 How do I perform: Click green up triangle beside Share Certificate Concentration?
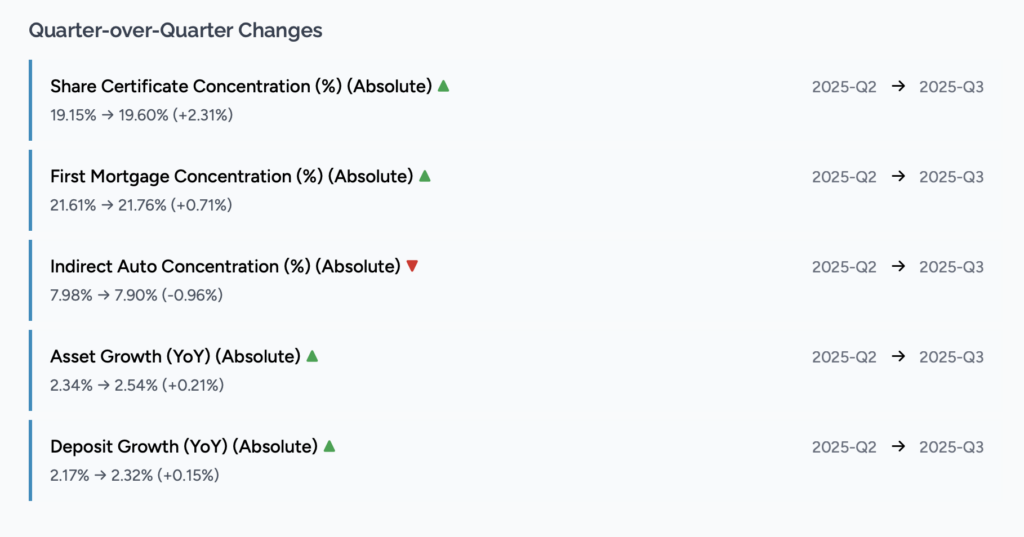[443, 86]
